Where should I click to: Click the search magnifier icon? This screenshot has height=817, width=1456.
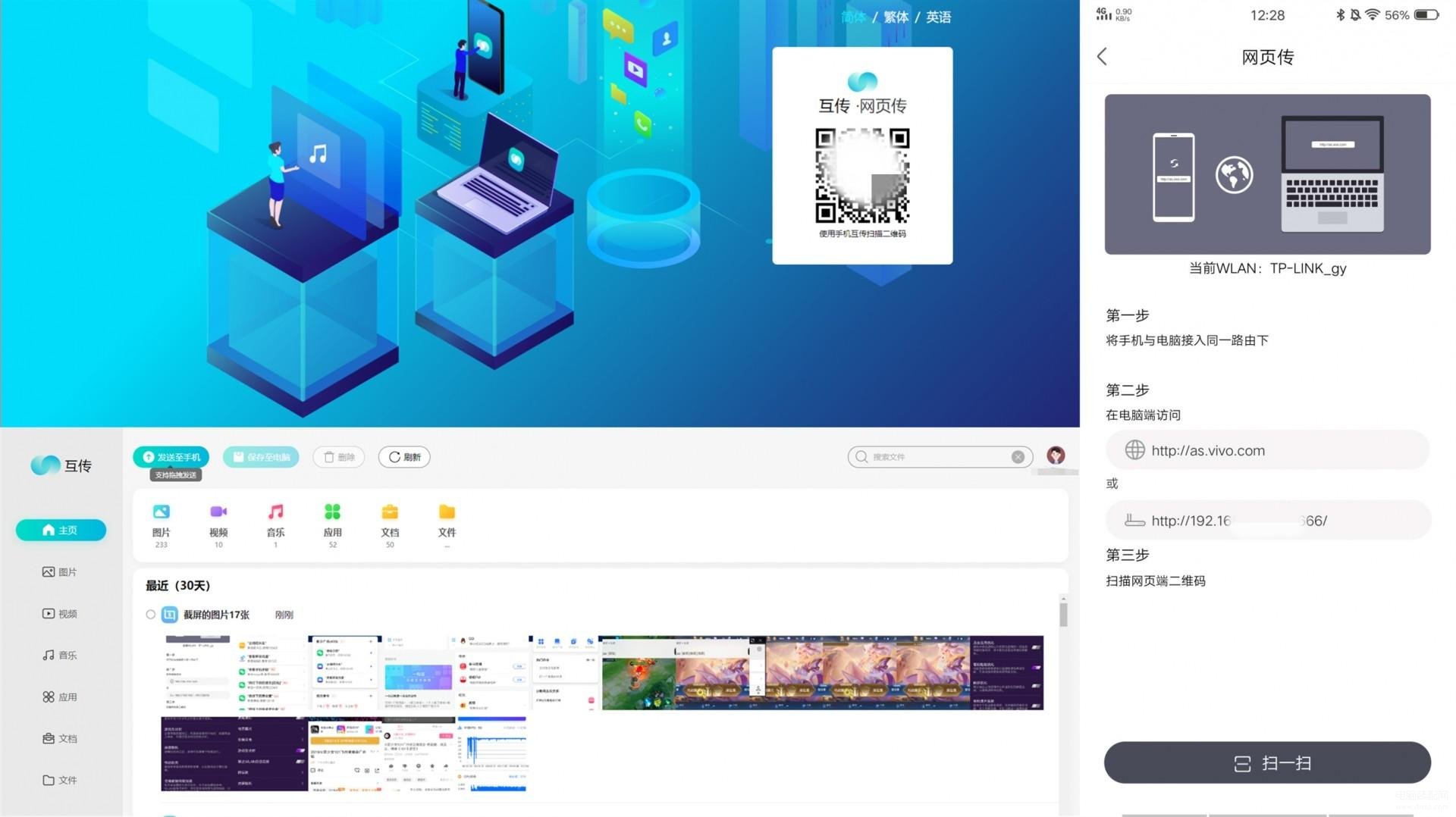coord(861,457)
